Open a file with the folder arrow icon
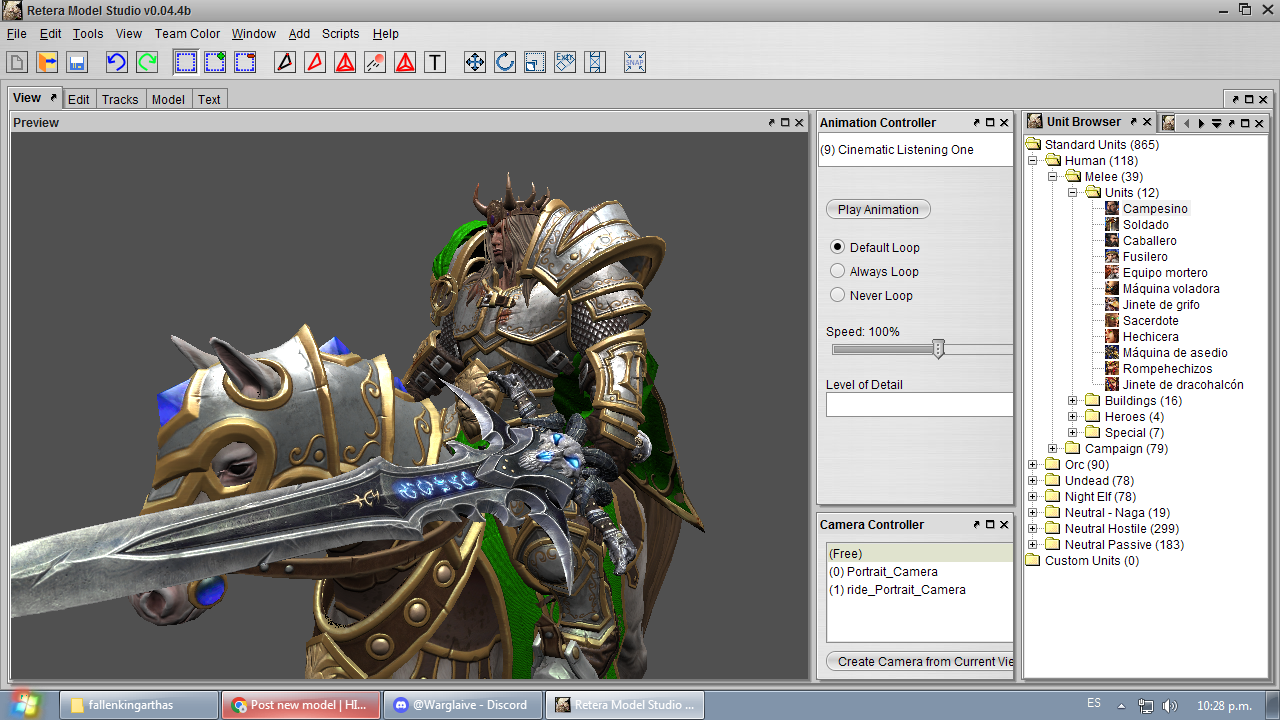 [47, 62]
